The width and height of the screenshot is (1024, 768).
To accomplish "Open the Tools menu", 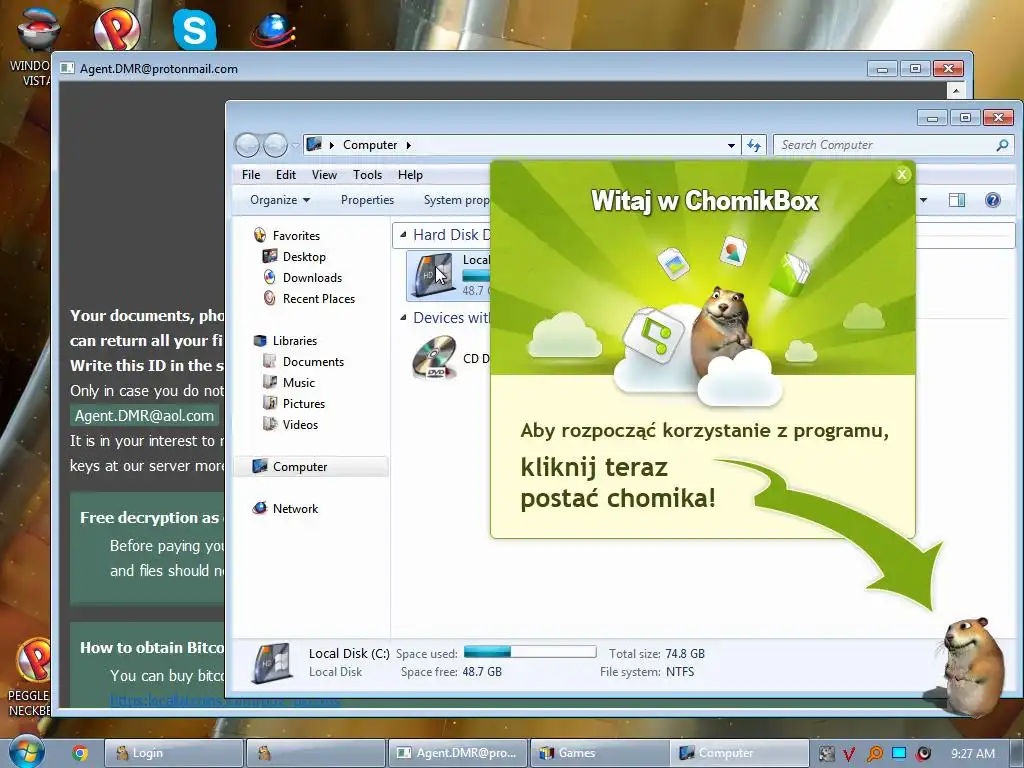I will 367,174.
